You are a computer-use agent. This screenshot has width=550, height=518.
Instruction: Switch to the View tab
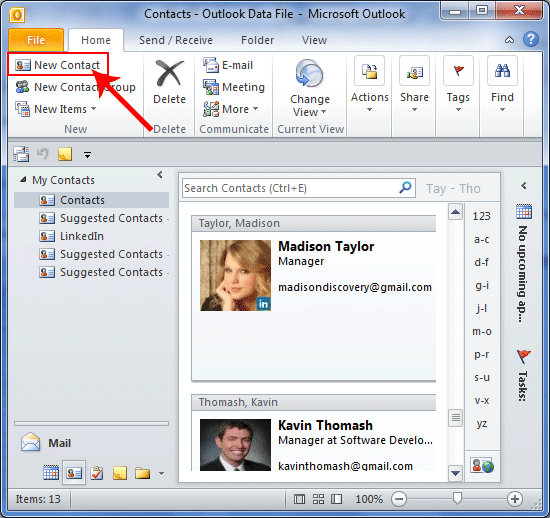pos(314,40)
